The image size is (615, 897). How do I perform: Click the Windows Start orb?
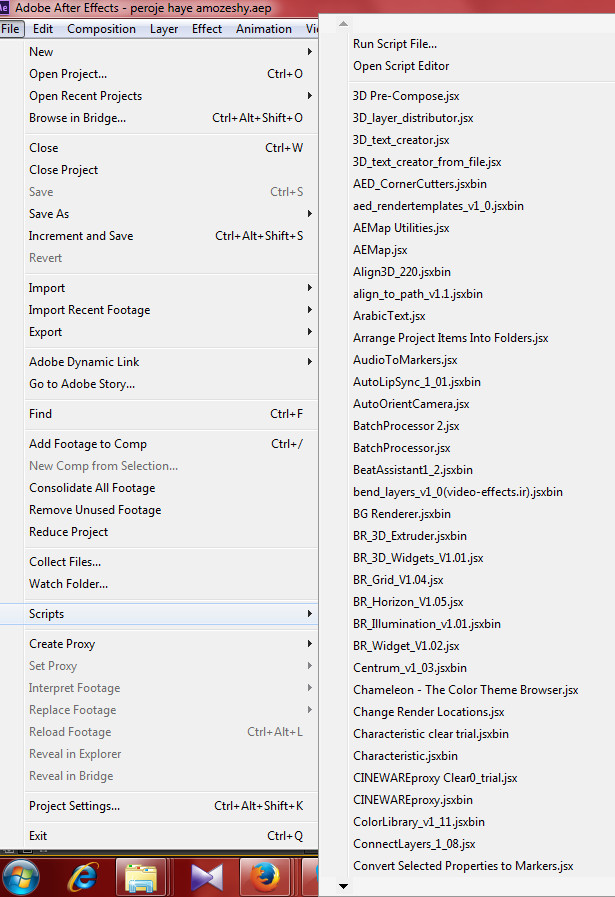click(21, 876)
